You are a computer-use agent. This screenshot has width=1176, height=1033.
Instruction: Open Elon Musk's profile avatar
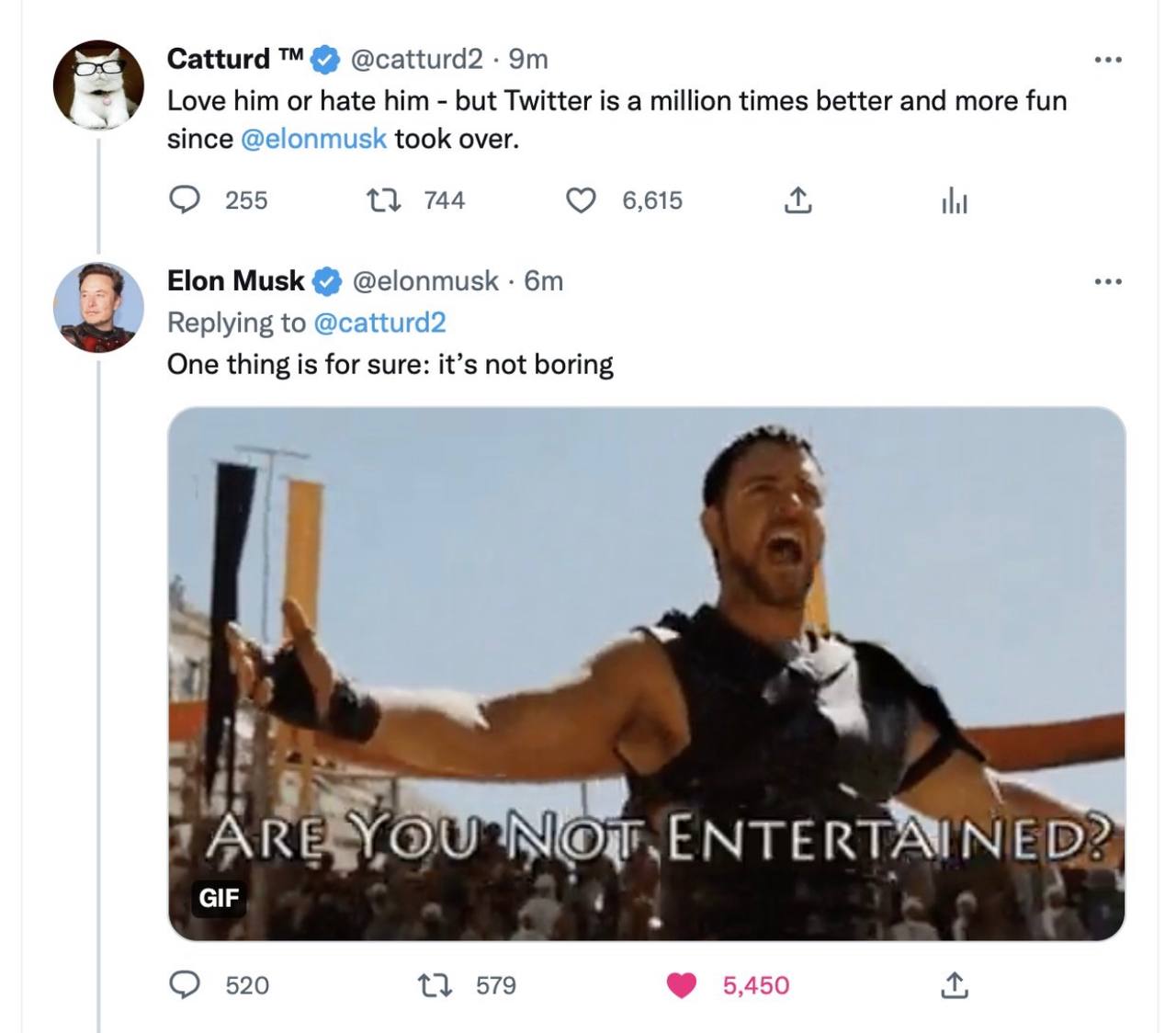[99, 307]
